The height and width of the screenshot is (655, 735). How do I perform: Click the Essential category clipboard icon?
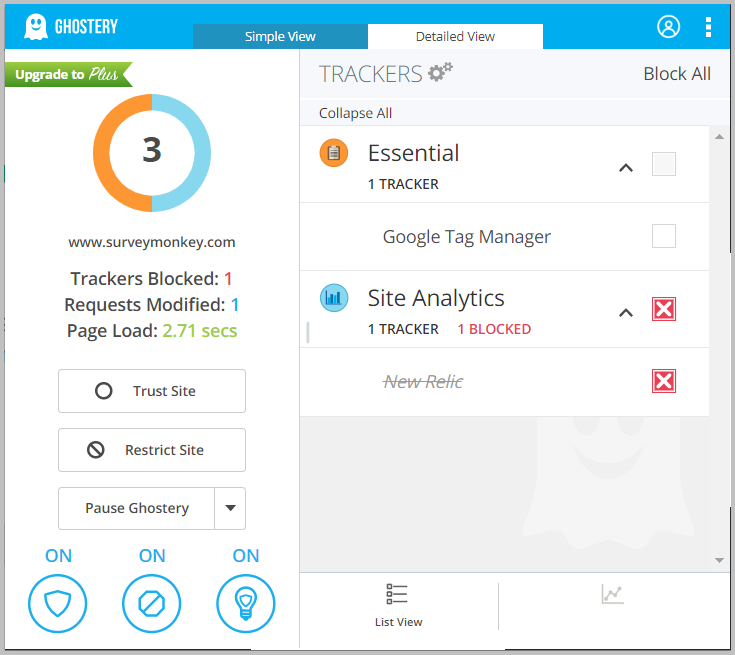point(334,153)
